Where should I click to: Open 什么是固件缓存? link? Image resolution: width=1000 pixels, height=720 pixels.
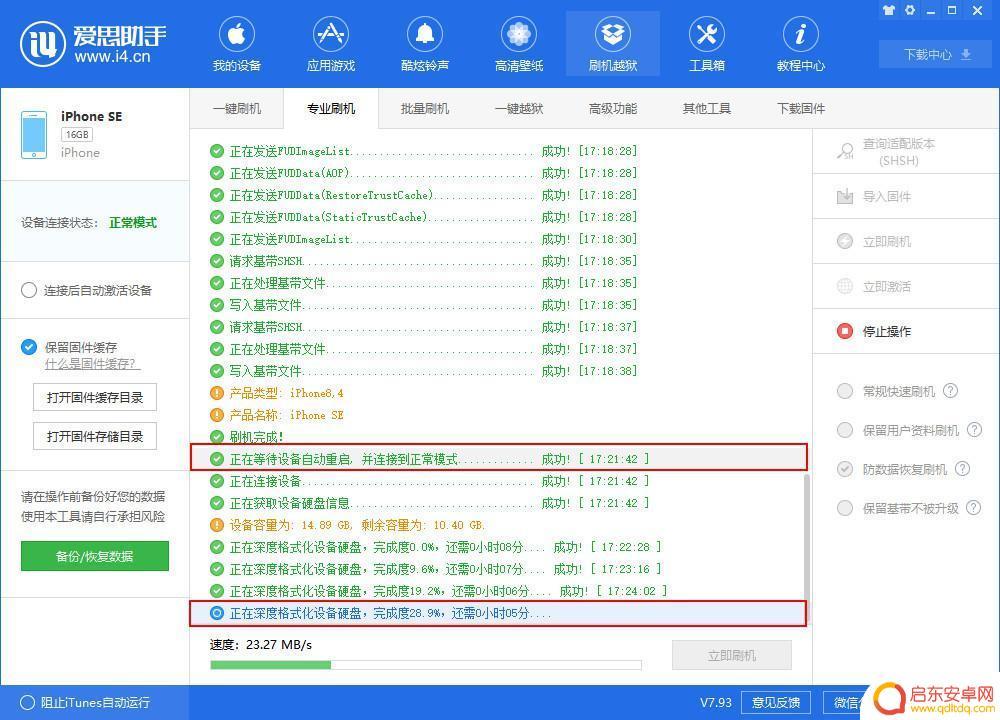(x=92, y=364)
